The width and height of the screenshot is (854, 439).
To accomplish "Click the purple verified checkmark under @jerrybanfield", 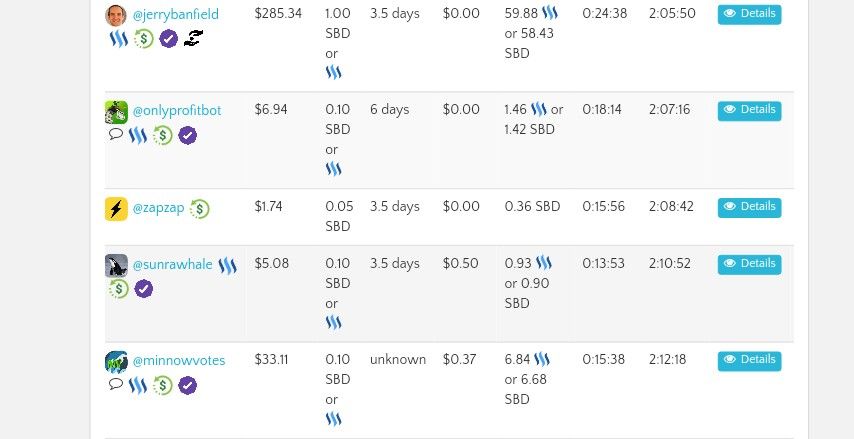I will click(x=168, y=39).
